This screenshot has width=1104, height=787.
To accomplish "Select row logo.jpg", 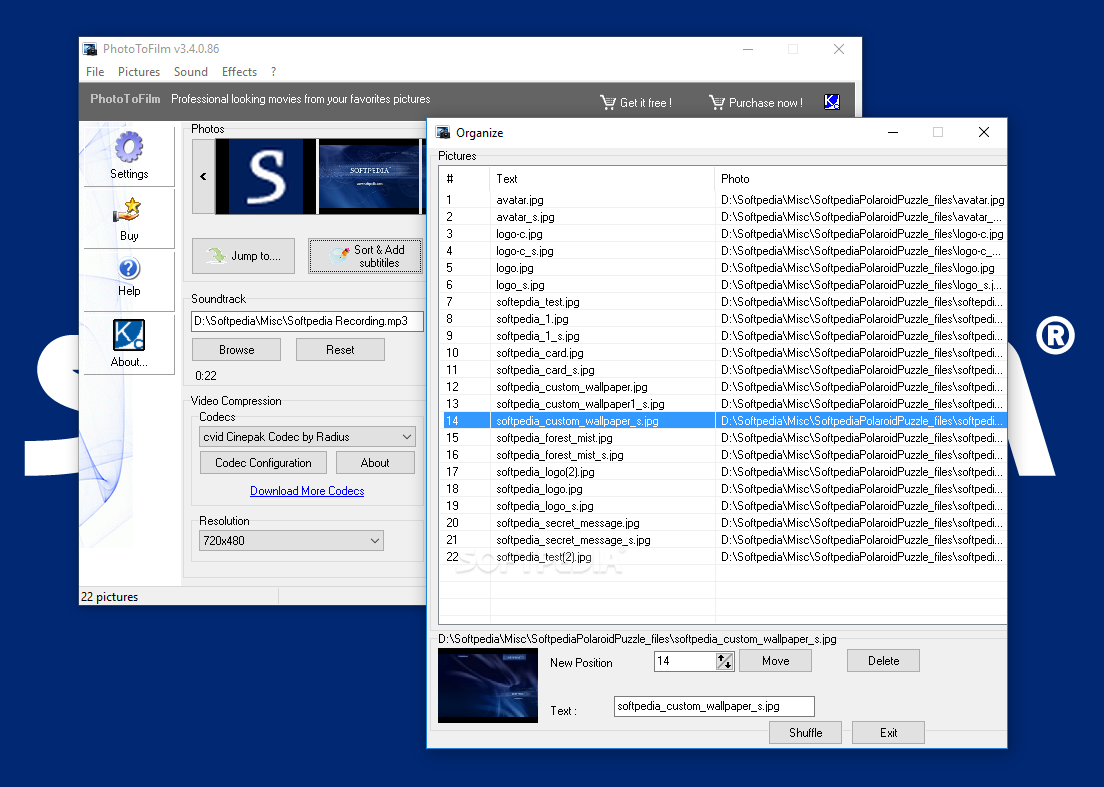I will (x=722, y=267).
